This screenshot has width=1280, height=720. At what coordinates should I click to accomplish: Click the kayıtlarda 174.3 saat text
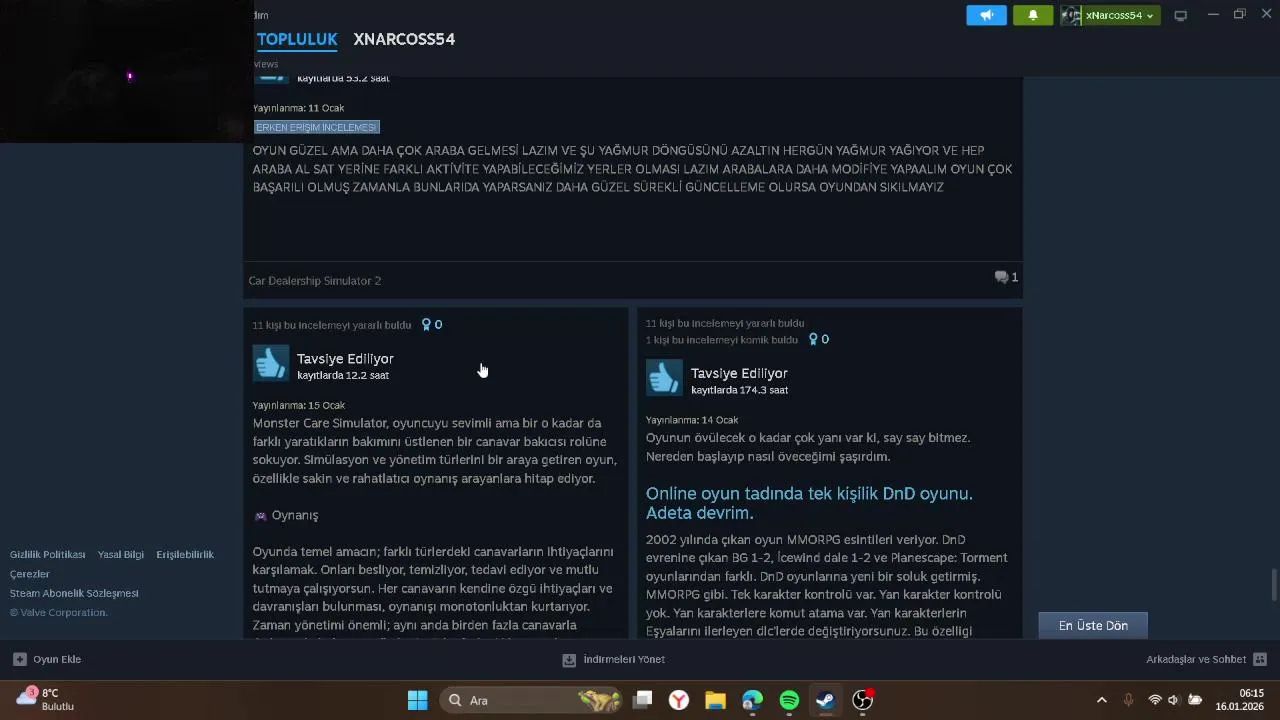coord(739,390)
